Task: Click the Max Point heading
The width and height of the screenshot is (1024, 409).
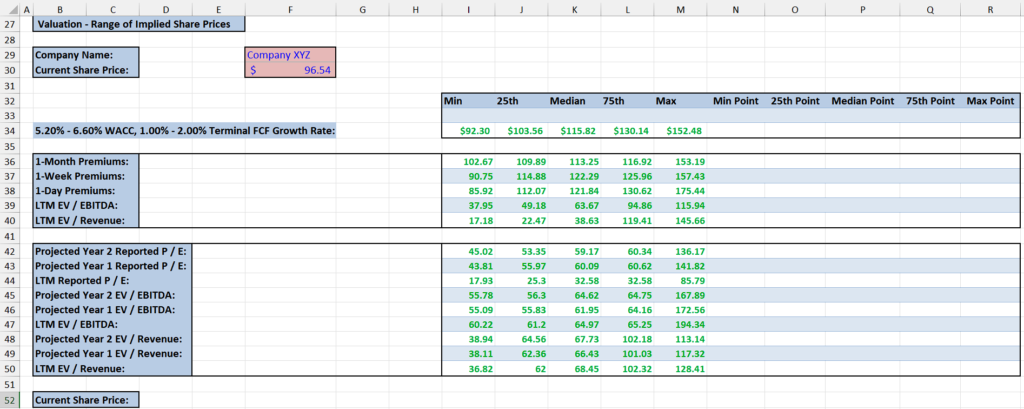Action: tap(990, 101)
